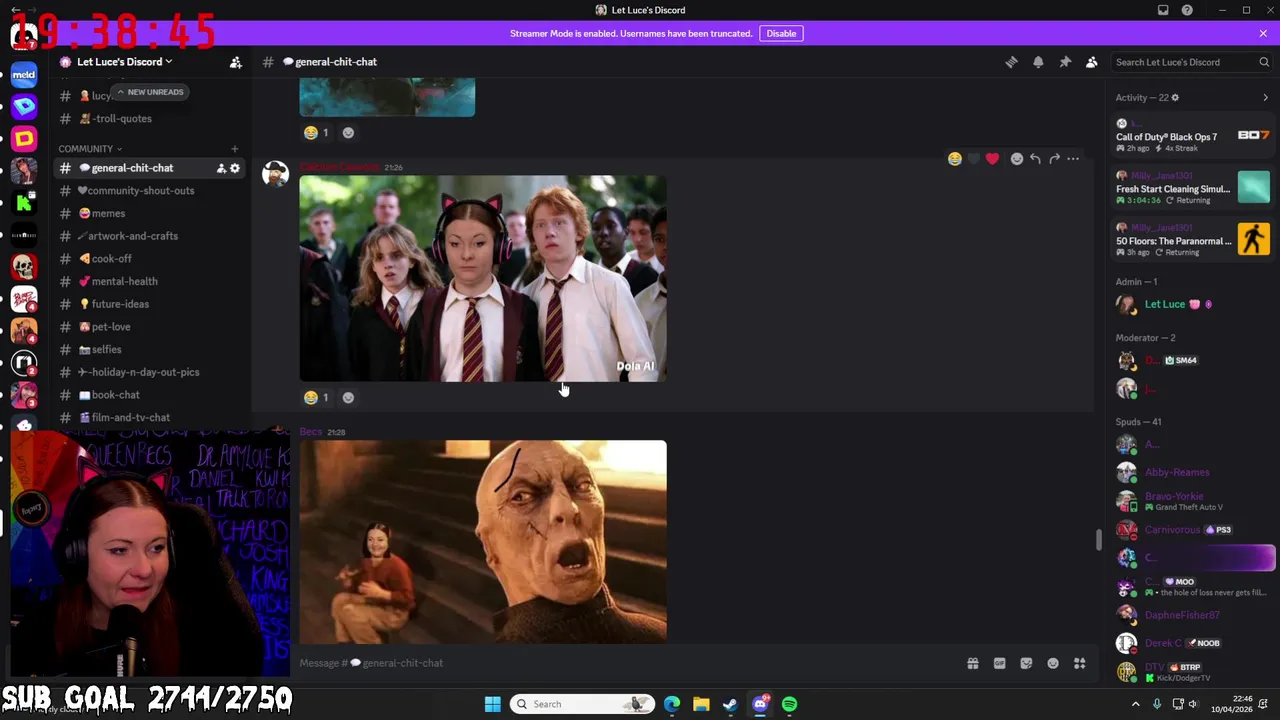This screenshot has height=720, width=1280.
Task: Open Fresh Start Cleaning Simulator activity card
Action: coord(1193,189)
